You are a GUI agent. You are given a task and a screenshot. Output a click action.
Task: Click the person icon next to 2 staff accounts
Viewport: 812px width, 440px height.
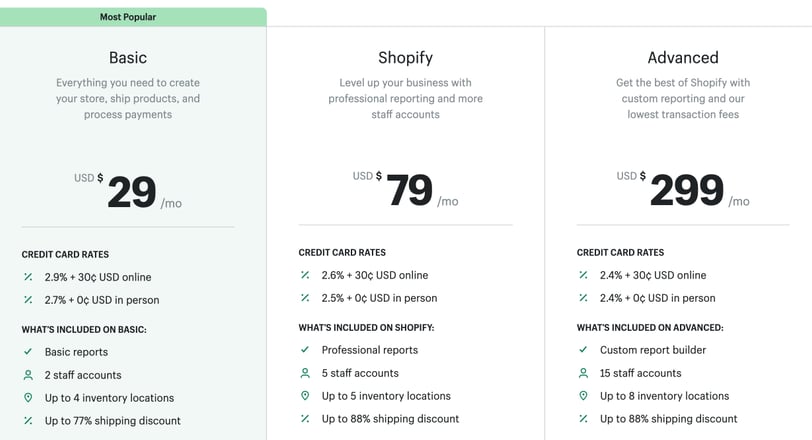click(28, 375)
